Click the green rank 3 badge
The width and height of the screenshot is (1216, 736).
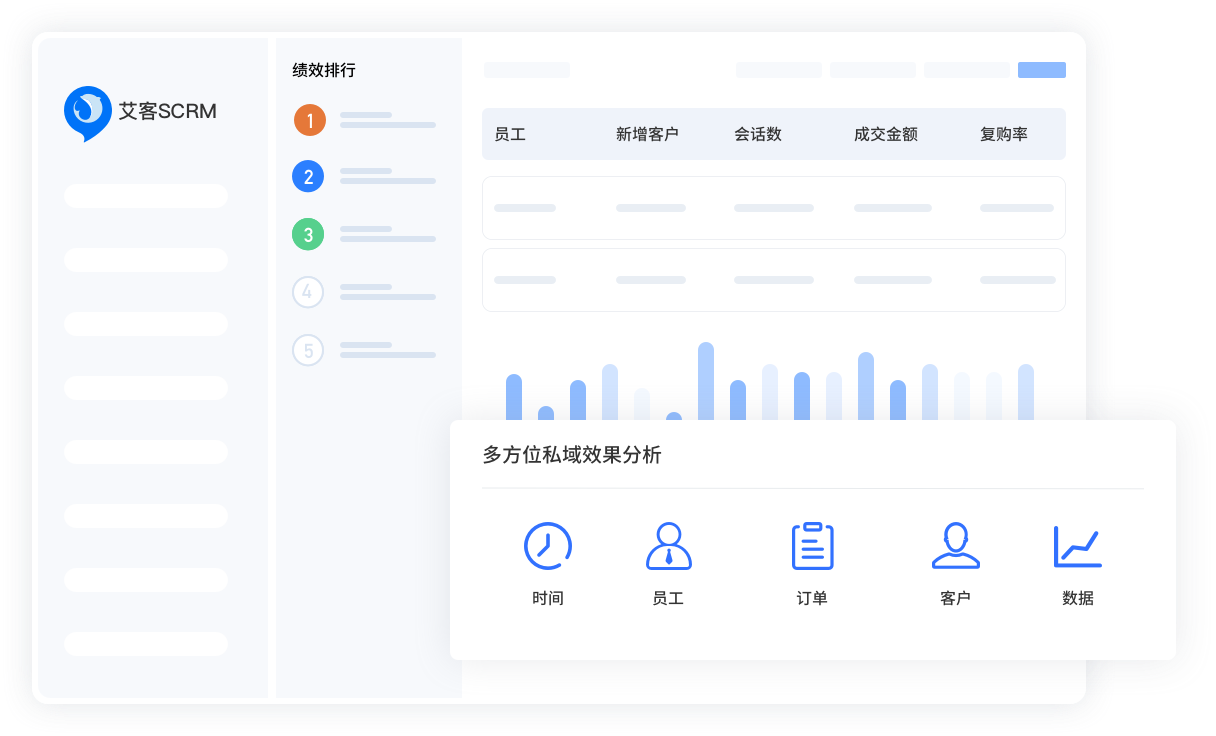(x=308, y=235)
